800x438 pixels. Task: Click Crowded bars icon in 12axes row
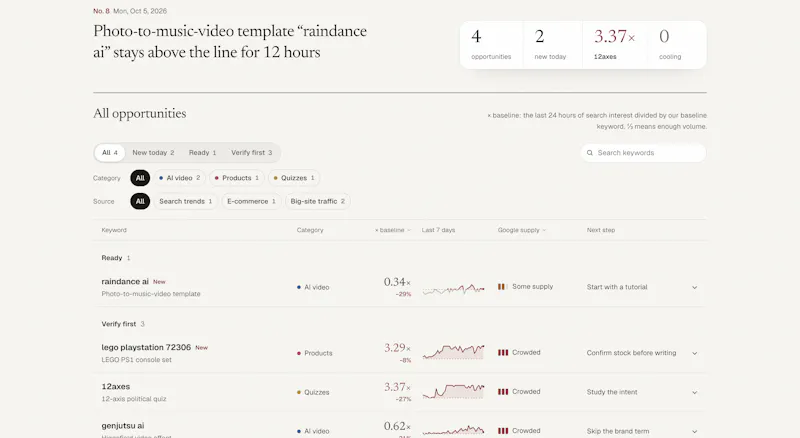click(503, 392)
